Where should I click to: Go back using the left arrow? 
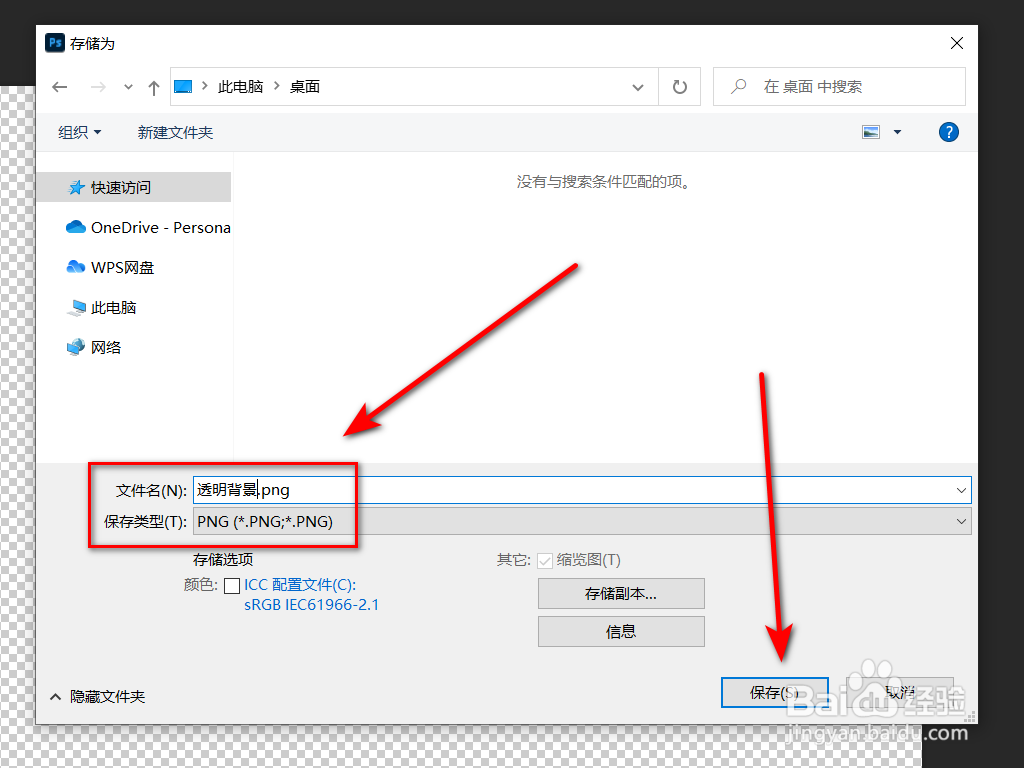coord(59,87)
